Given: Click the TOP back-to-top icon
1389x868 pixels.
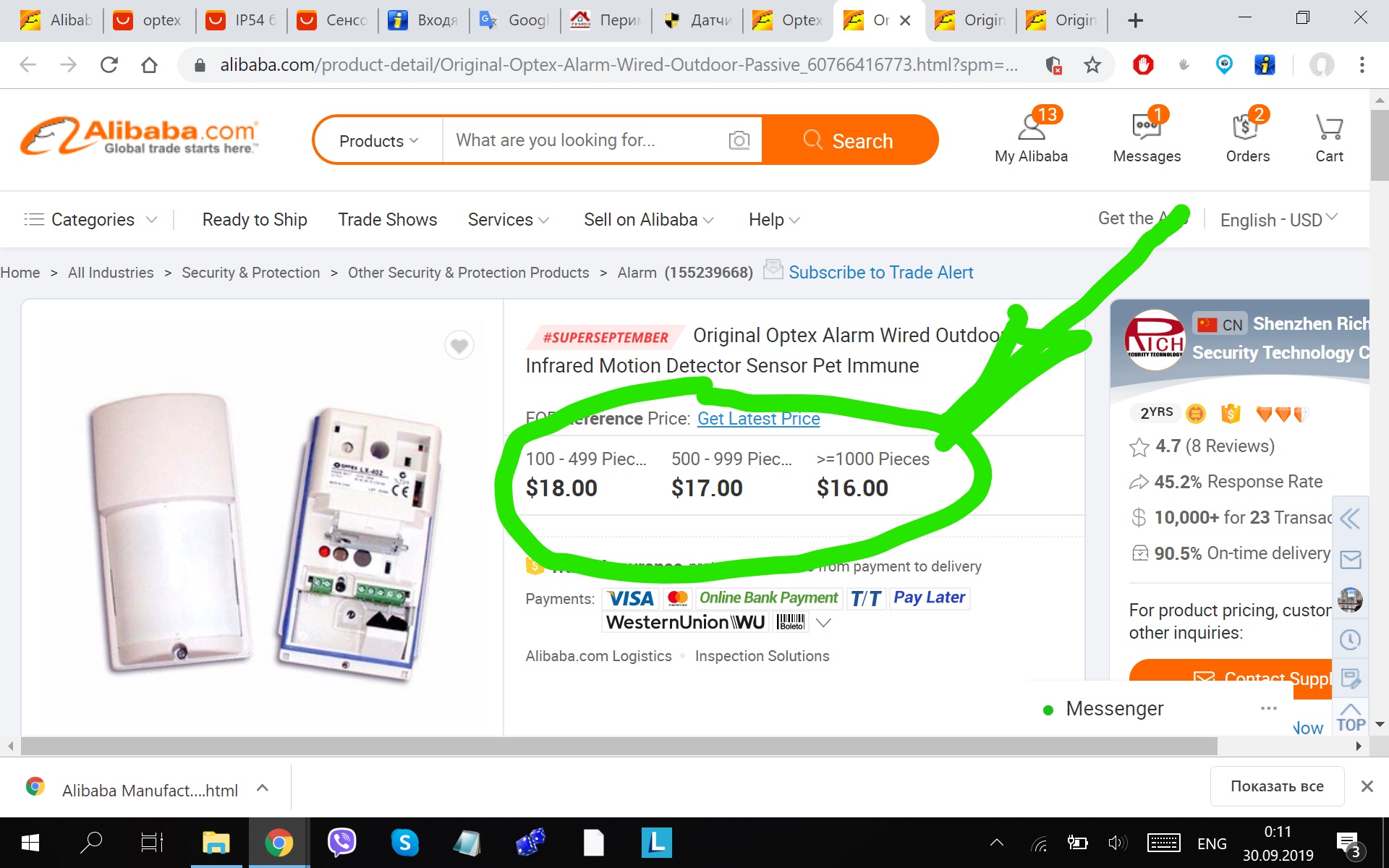Looking at the screenshot, I should 1351,717.
